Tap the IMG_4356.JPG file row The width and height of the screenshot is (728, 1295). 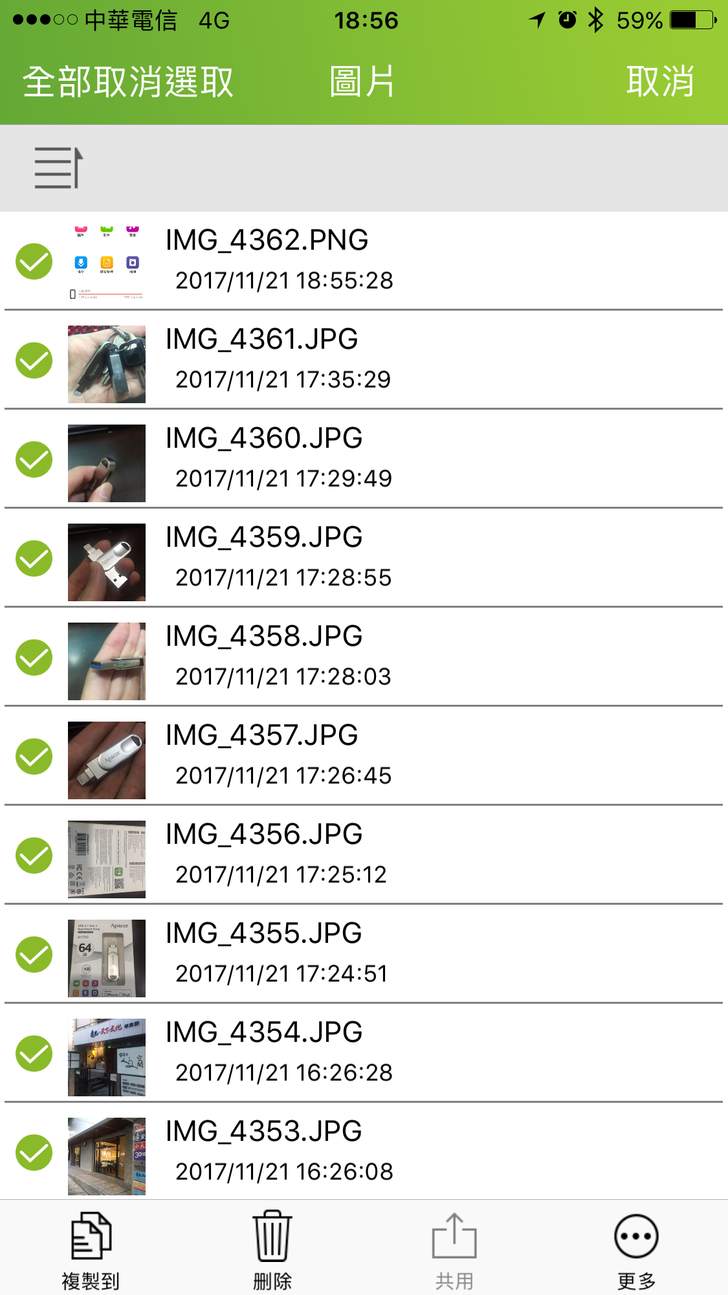(x=400, y=854)
